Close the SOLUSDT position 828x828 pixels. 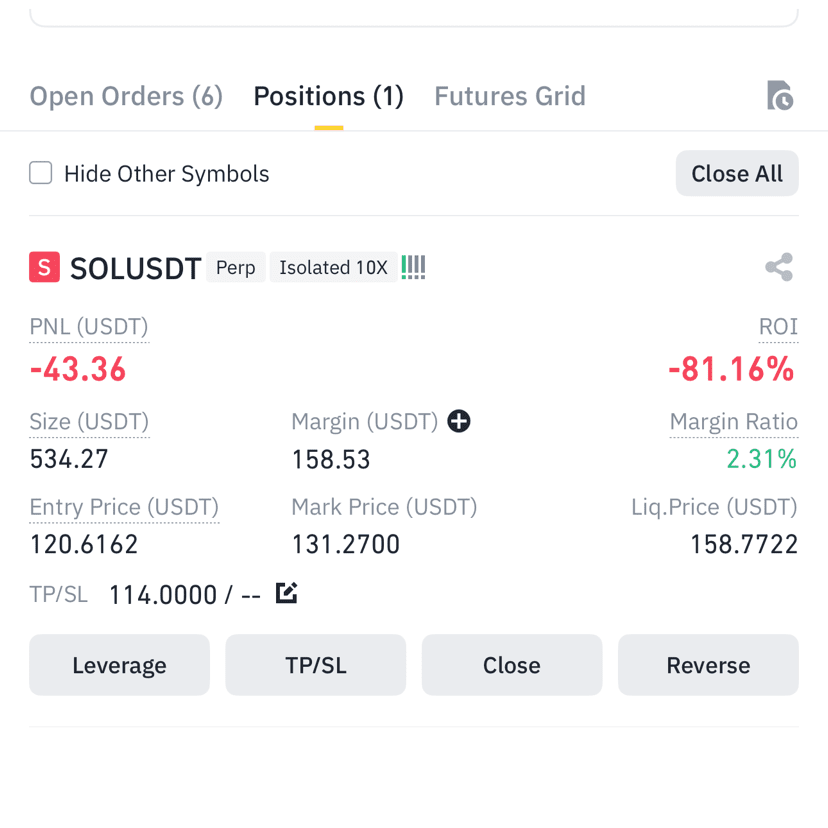512,665
